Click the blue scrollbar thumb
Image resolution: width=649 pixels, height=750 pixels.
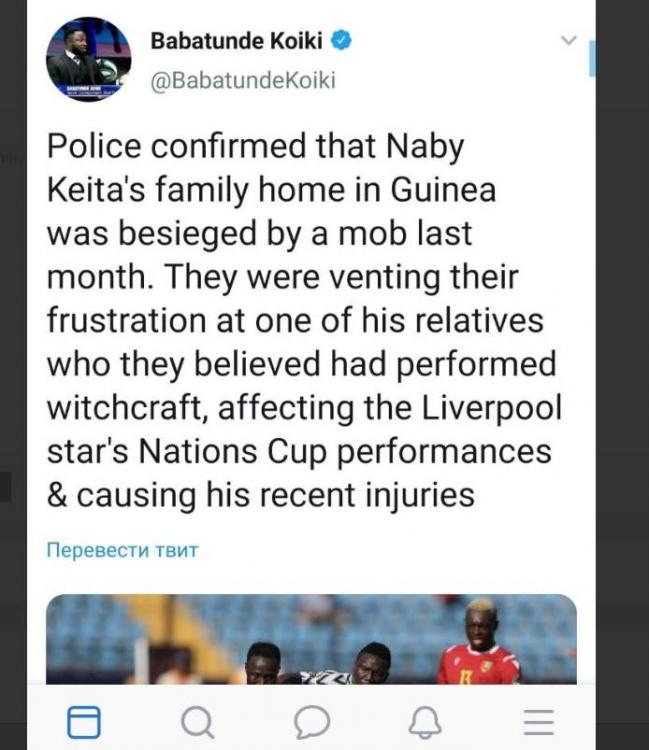pyautogui.click(x=592, y=58)
